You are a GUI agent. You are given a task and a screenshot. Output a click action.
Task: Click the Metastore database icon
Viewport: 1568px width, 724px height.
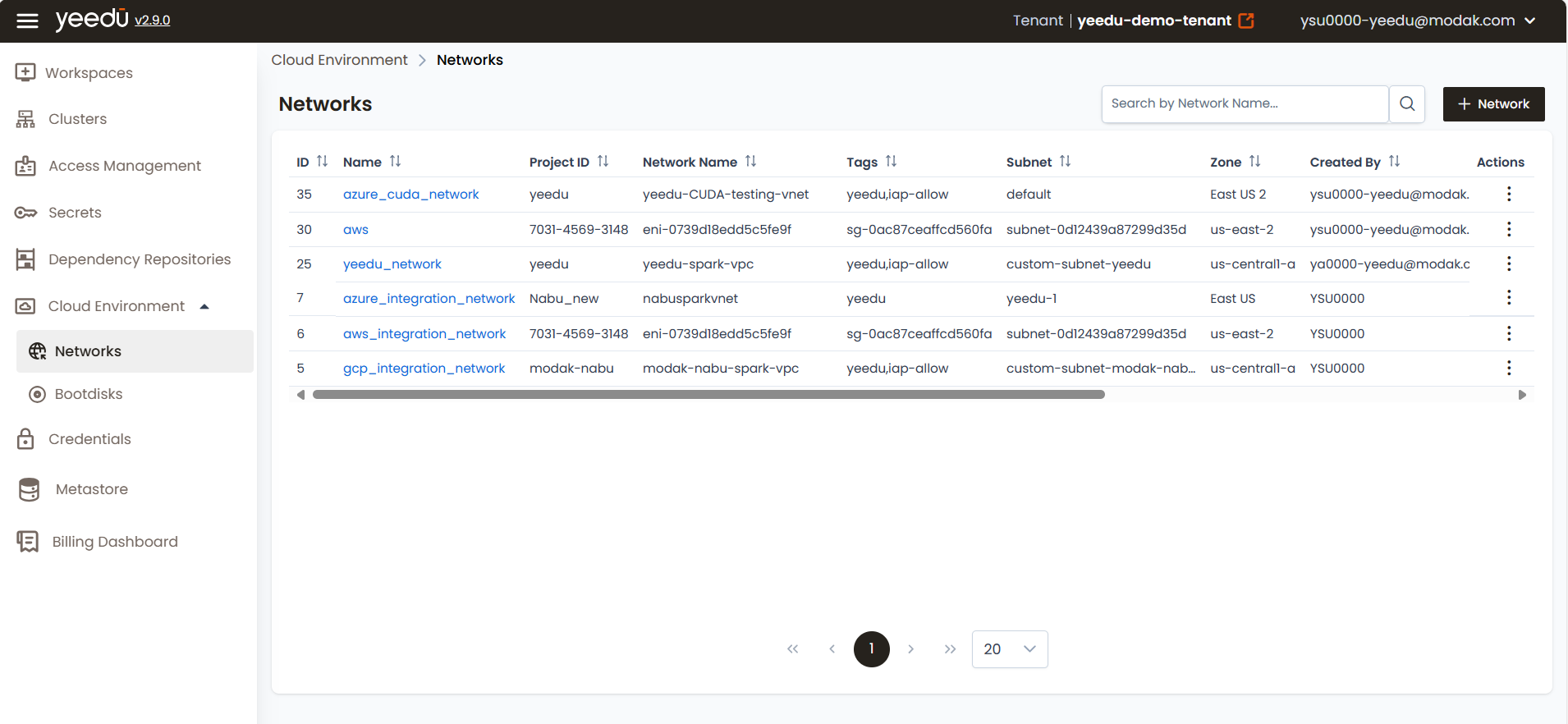click(29, 489)
